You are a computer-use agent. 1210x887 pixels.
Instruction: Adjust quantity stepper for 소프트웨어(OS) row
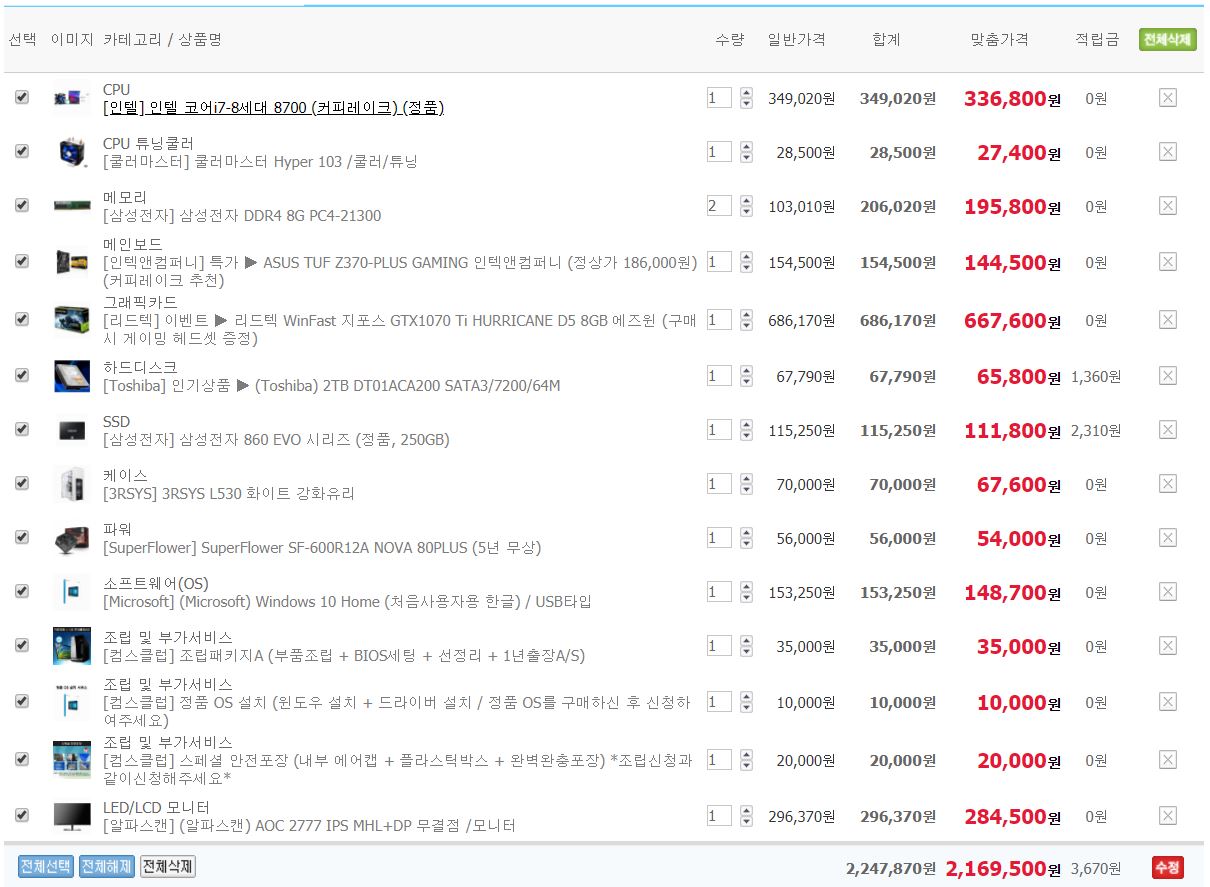tap(746, 592)
